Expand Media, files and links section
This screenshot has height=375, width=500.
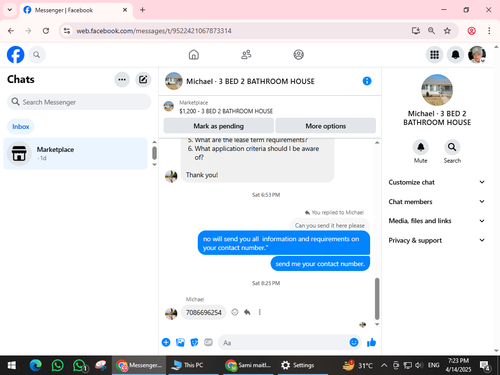(437, 221)
